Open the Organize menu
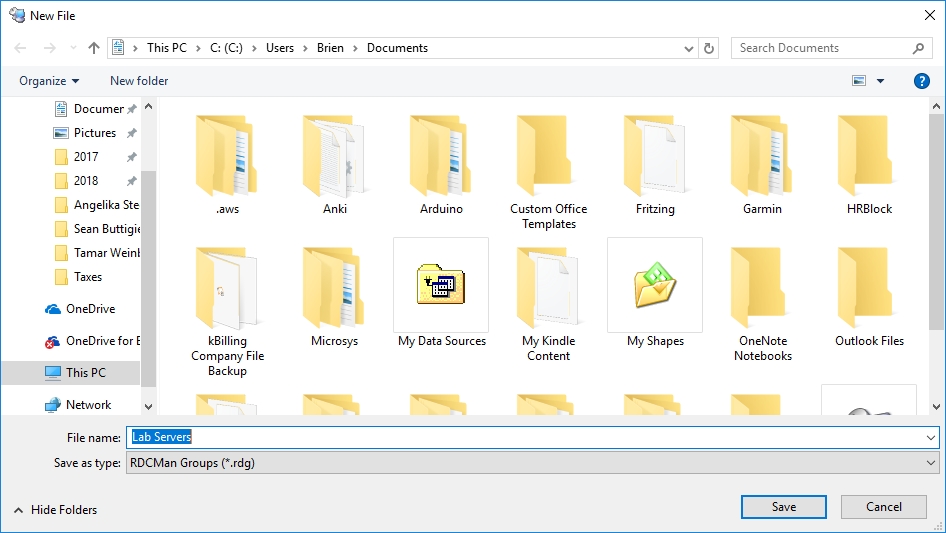946x533 pixels. [49, 81]
